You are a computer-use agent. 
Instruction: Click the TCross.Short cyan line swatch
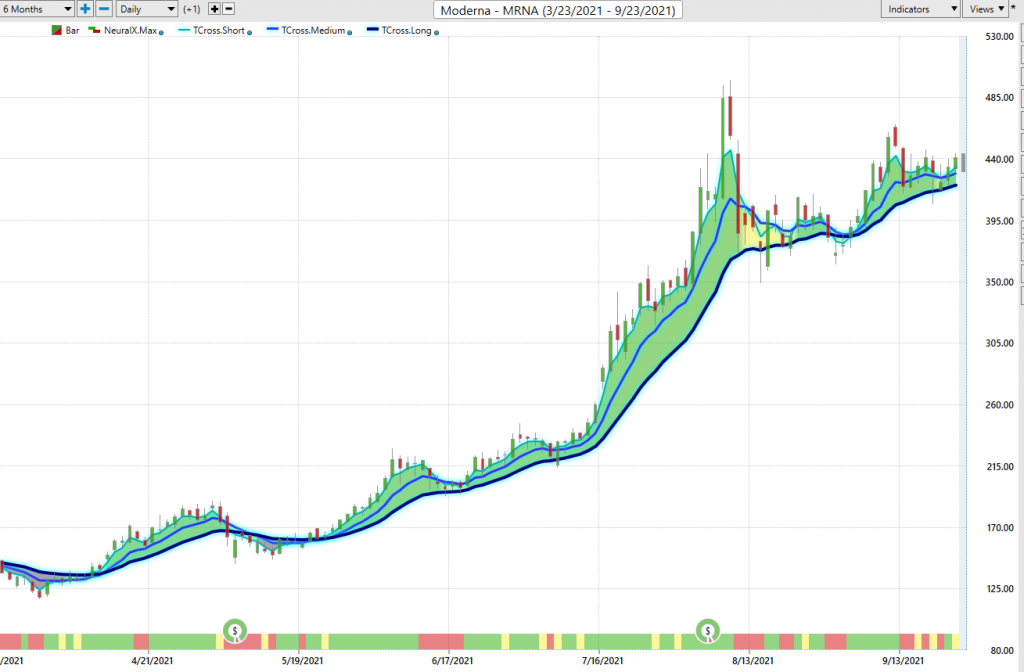(x=184, y=30)
